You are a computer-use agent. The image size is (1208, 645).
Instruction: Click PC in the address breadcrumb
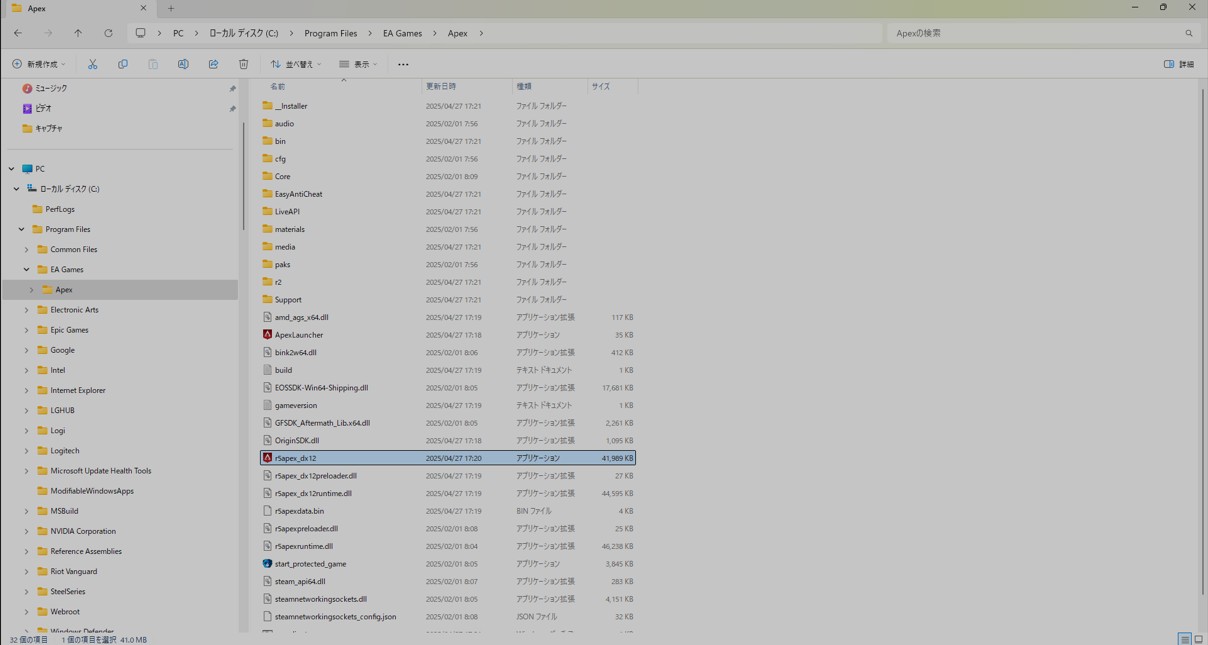[x=178, y=33]
